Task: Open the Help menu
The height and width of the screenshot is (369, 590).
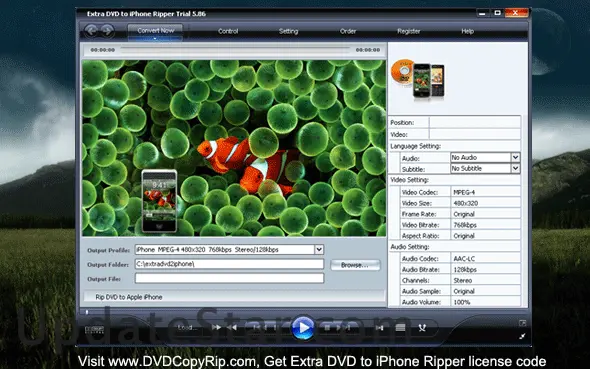Action: [x=467, y=31]
